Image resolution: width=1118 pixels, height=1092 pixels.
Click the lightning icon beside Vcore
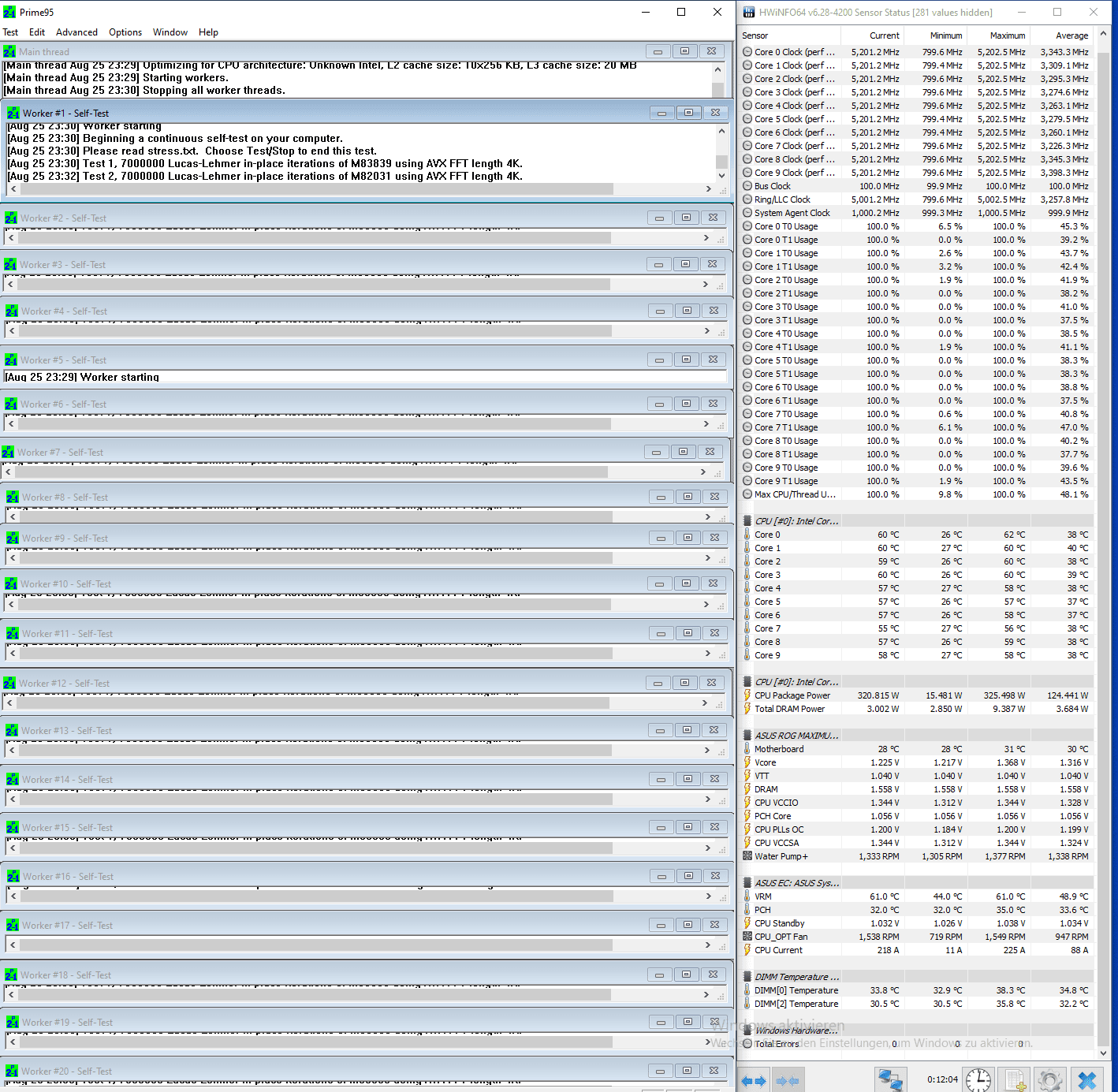coord(747,762)
